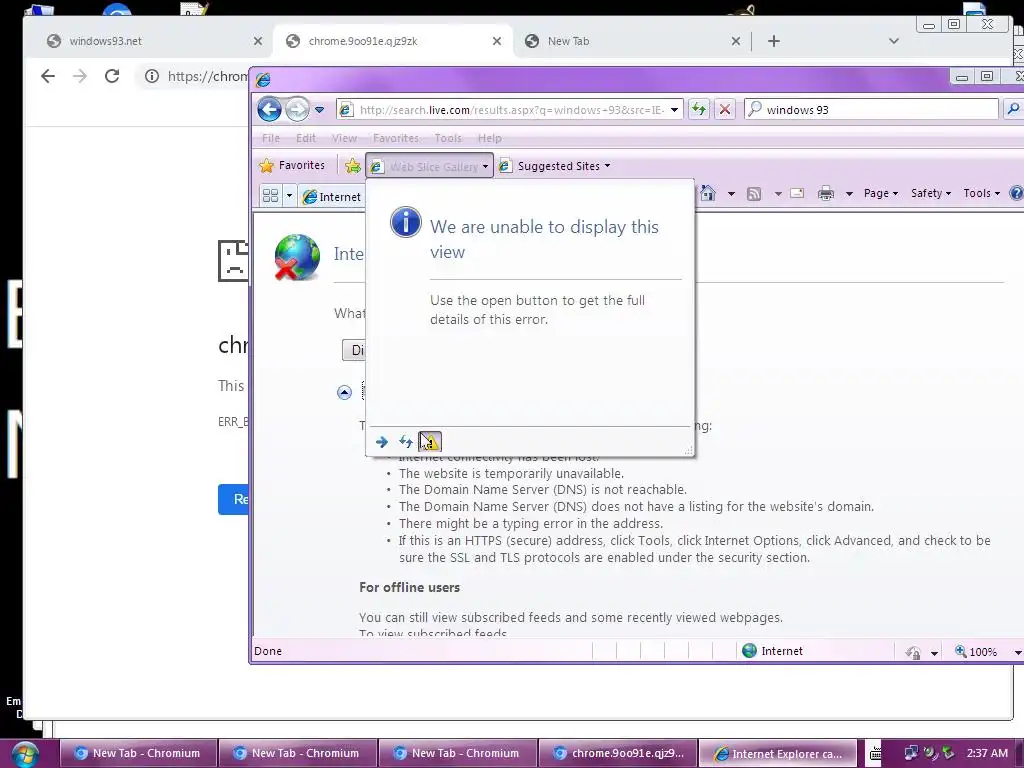Viewport: 1024px width, 768px height.
Task: Click the Internet Explorer Back arrow button
Action: tap(269, 109)
